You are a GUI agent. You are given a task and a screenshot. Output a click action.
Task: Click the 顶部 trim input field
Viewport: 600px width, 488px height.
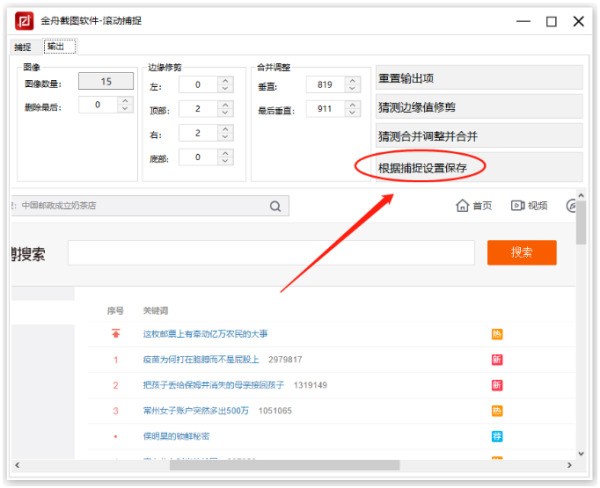198,109
